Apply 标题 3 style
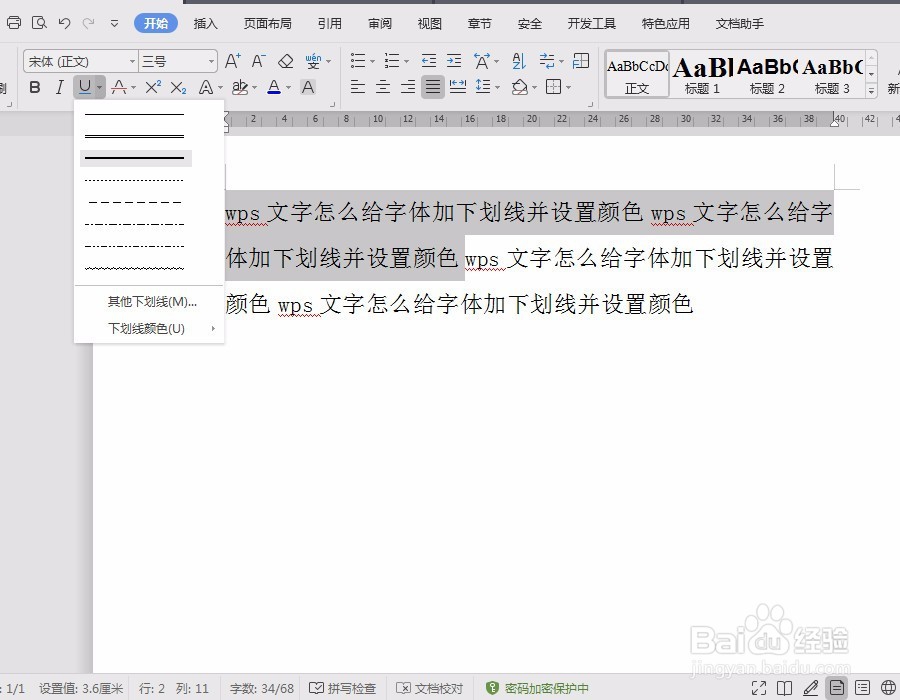Screen dimensions: 900x700 832,75
